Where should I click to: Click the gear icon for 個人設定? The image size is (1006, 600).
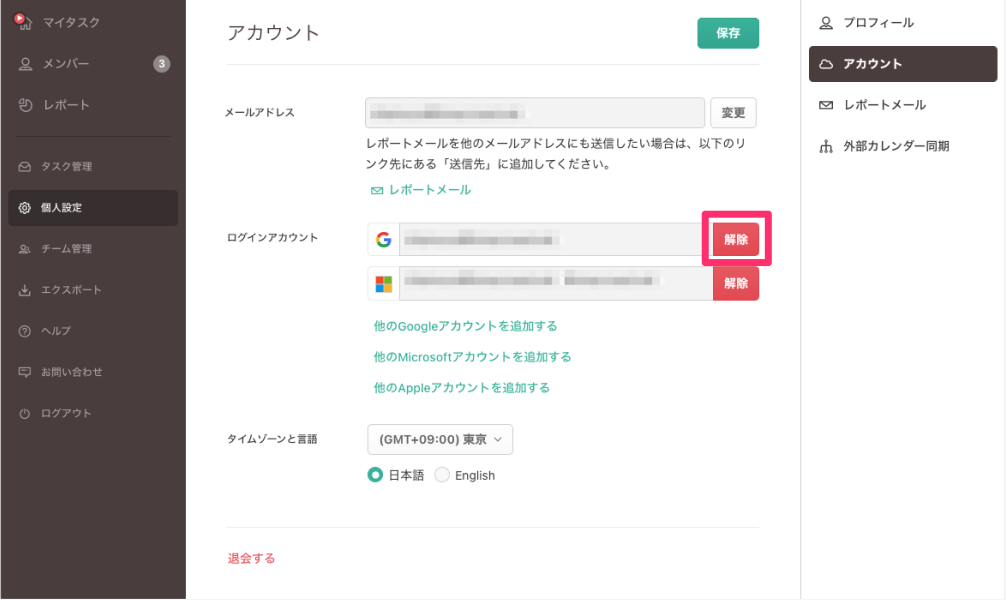pyautogui.click(x=25, y=208)
